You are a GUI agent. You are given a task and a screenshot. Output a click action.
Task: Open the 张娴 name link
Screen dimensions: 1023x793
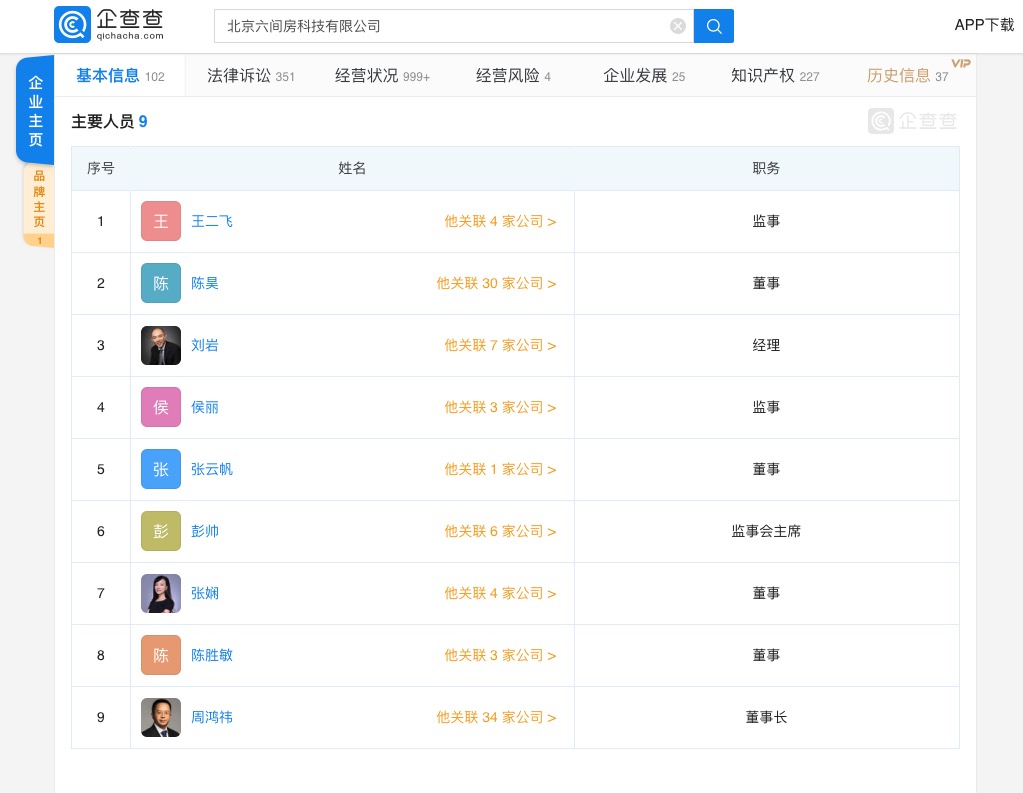205,593
